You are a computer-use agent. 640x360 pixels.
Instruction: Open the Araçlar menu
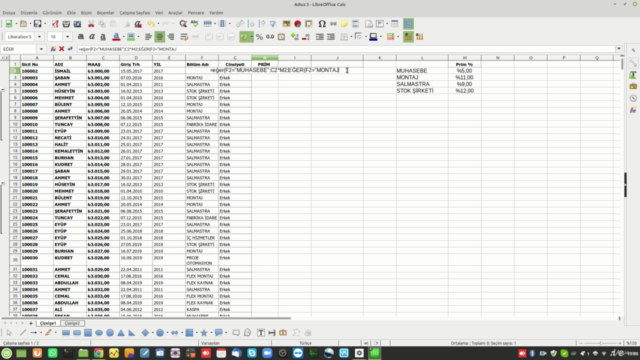pos(175,13)
